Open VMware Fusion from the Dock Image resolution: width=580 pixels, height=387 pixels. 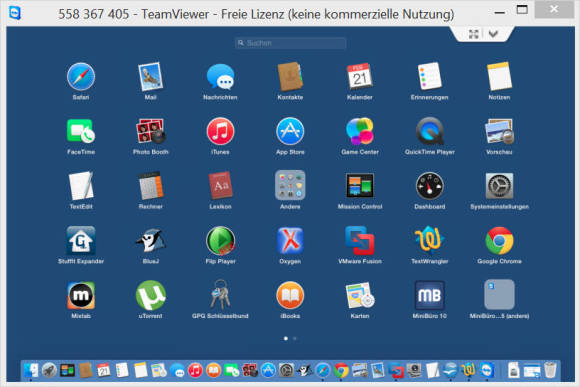396,370
